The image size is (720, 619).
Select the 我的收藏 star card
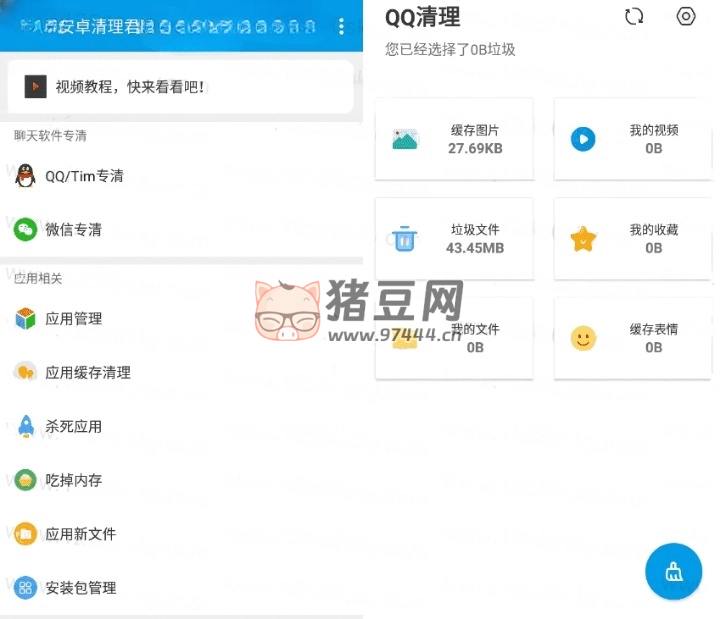(633, 238)
